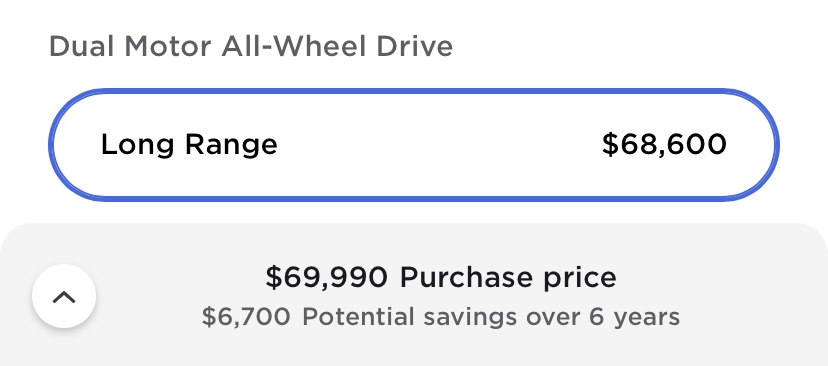Click the upward chevron icon
828x366 pixels.
click(x=64, y=297)
